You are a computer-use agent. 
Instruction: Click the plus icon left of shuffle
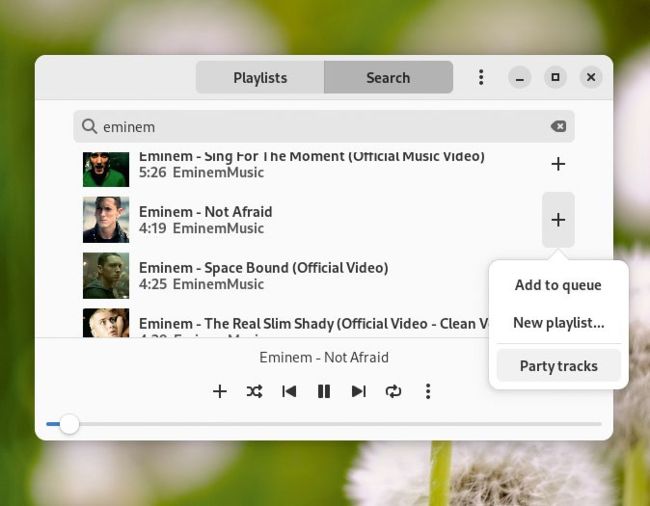pyautogui.click(x=220, y=391)
